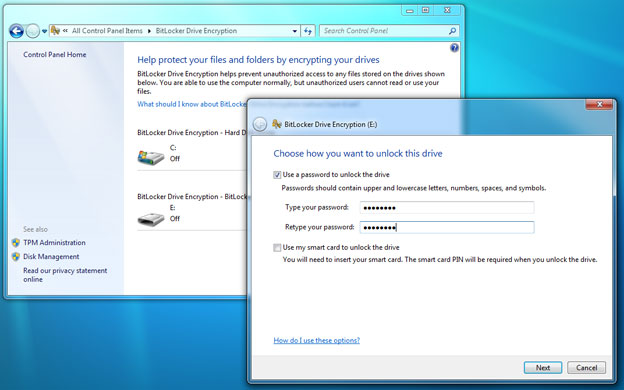Viewport: 624px width, 390px height.
Task: Click the shield icon beside Disk Management
Action: coord(16,257)
